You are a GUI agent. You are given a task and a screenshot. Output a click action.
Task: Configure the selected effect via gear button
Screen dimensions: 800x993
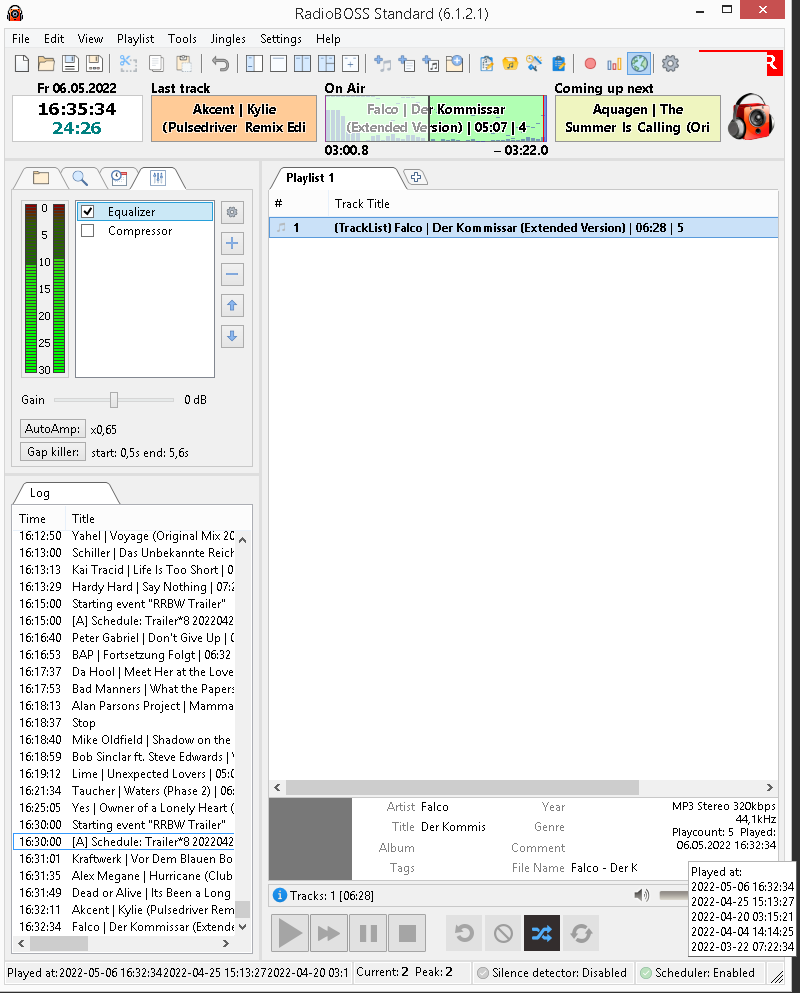pyautogui.click(x=232, y=212)
